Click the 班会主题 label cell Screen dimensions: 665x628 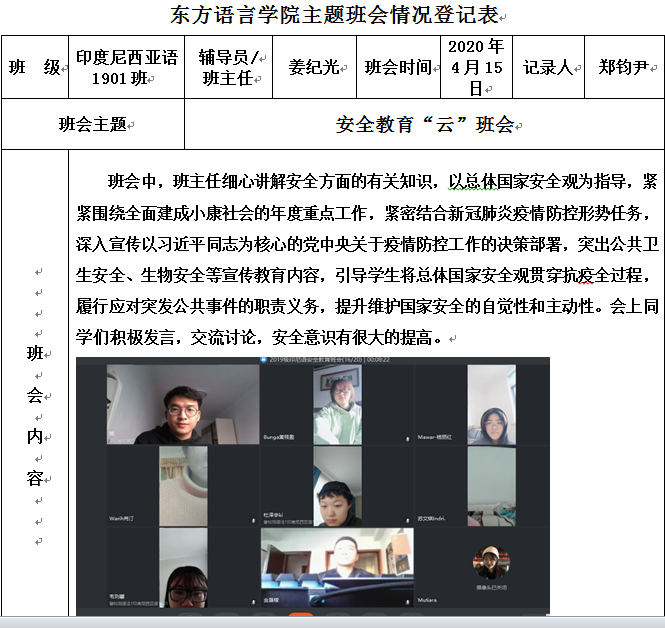point(93,124)
